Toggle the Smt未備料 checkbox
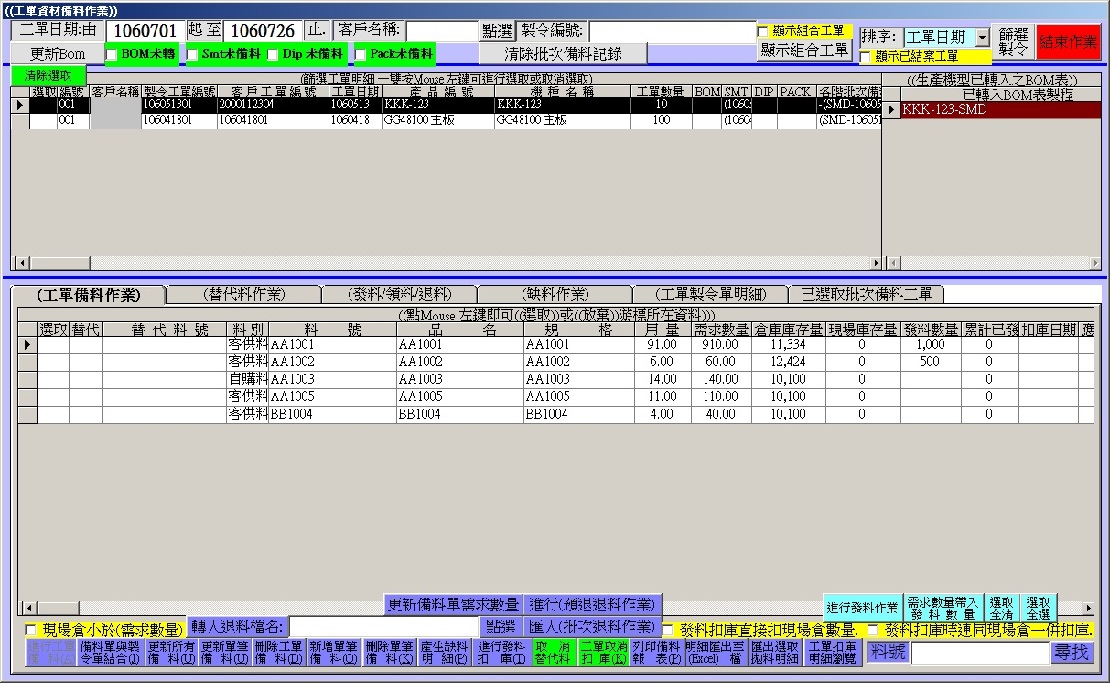Viewport: 1110px width, 684px height. point(192,55)
